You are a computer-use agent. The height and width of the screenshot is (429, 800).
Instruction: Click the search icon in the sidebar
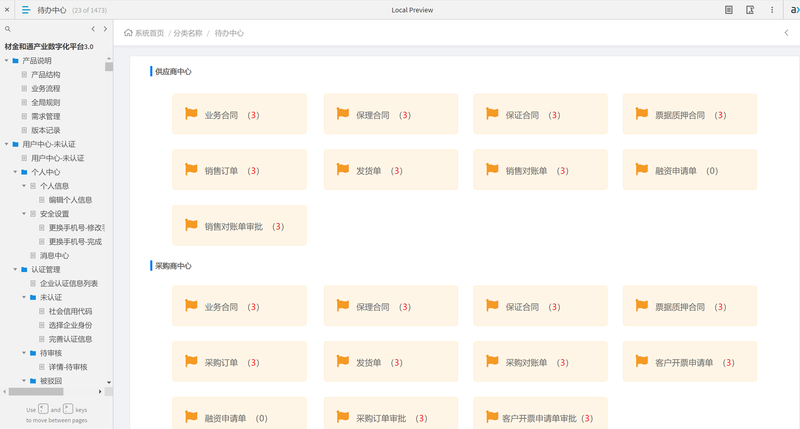pyautogui.click(x=8, y=29)
